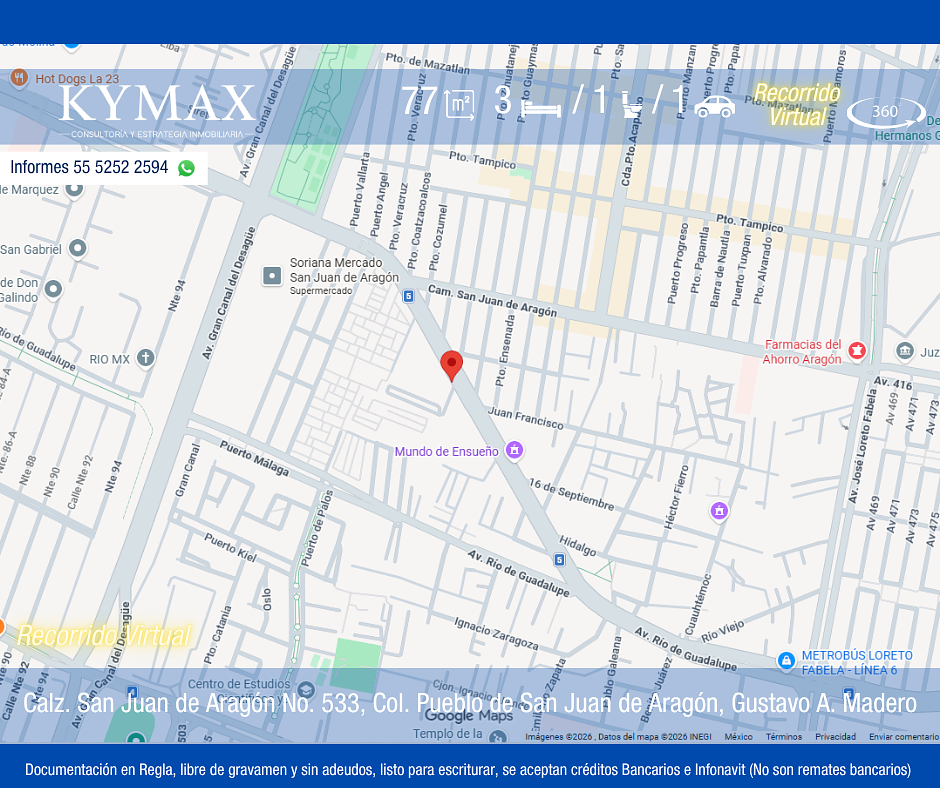Click the red location pin marker

tap(452, 365)
